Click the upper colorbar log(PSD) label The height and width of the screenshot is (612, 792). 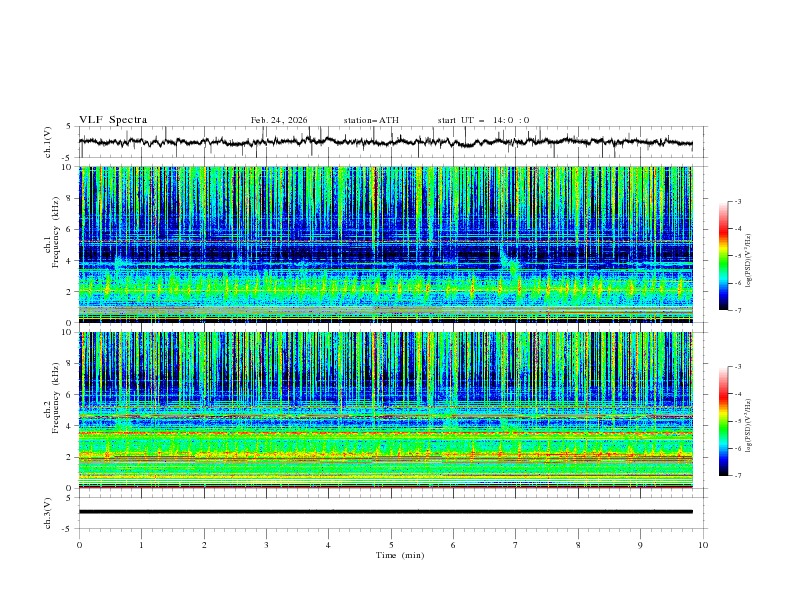point(749,261)
